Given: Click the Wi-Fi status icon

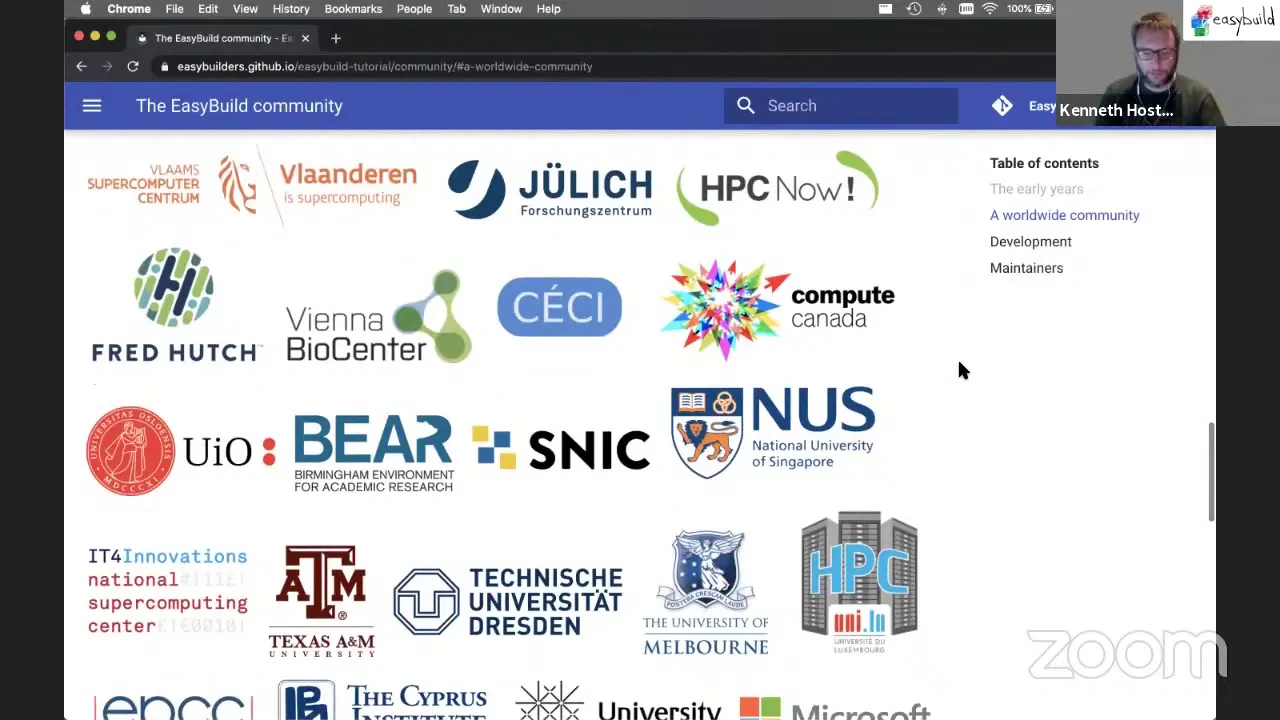Looking at the screenshot, I should click(x=990, y=9).
